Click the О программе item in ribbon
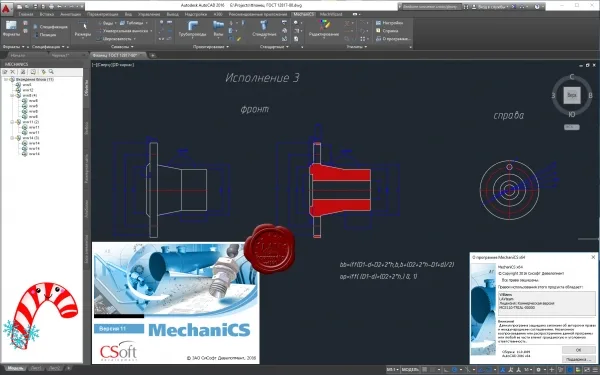 click(393, 39)
